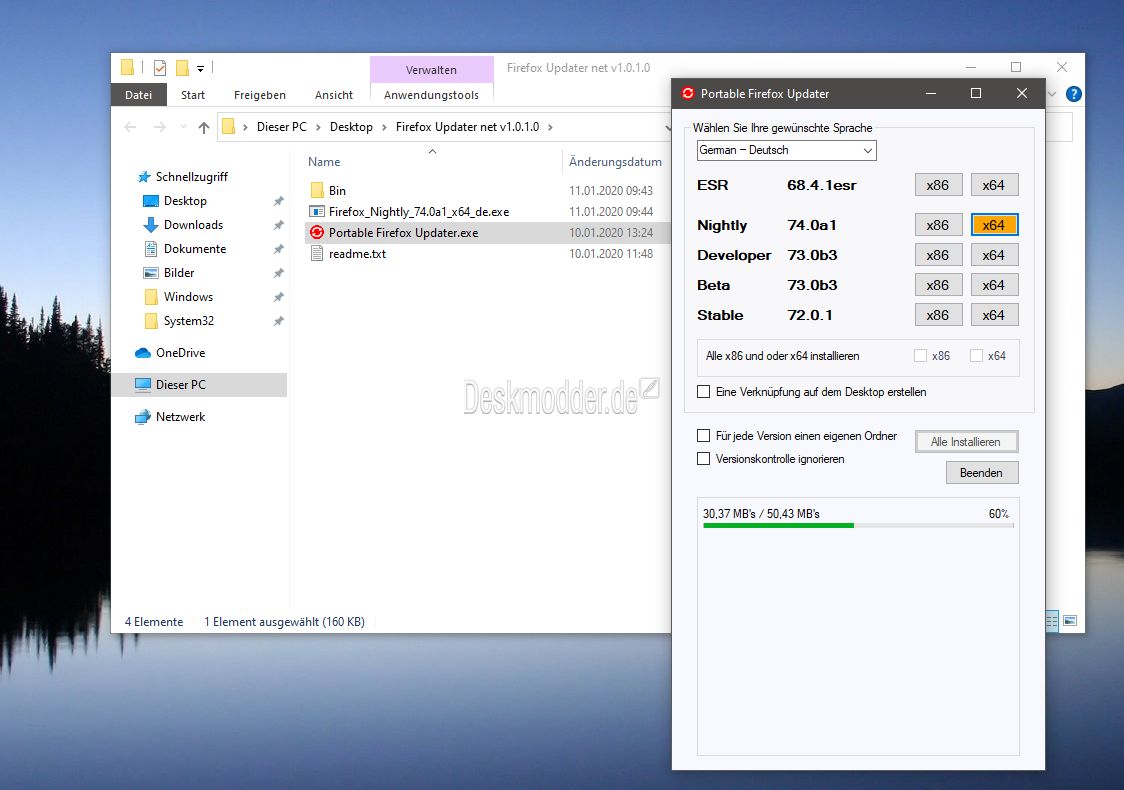
Task: Open Desktop via its sidebar icon
Action: point(151,201)
